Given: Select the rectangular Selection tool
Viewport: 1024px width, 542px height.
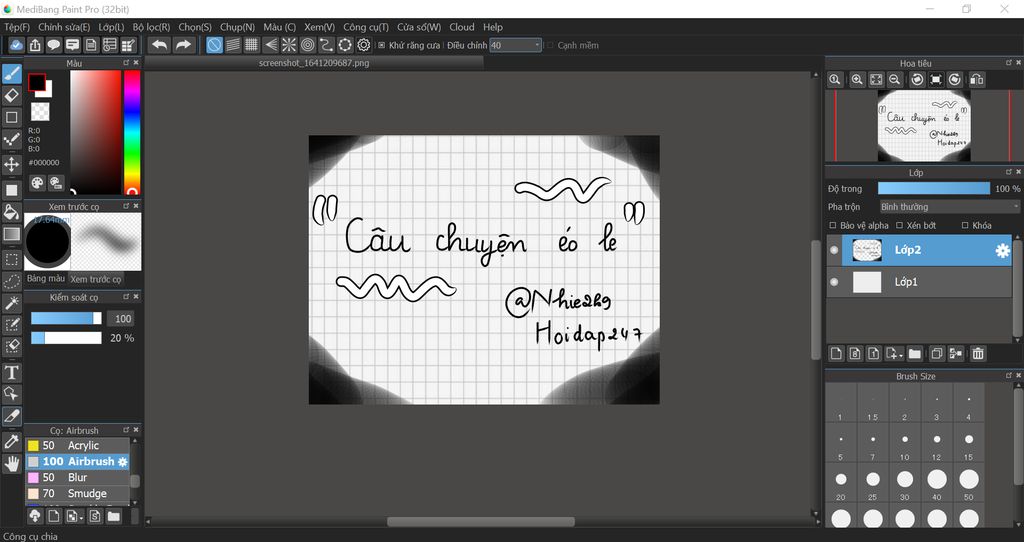Looking at the screenshot, I should pyautogui.click(x=12, y=259).
